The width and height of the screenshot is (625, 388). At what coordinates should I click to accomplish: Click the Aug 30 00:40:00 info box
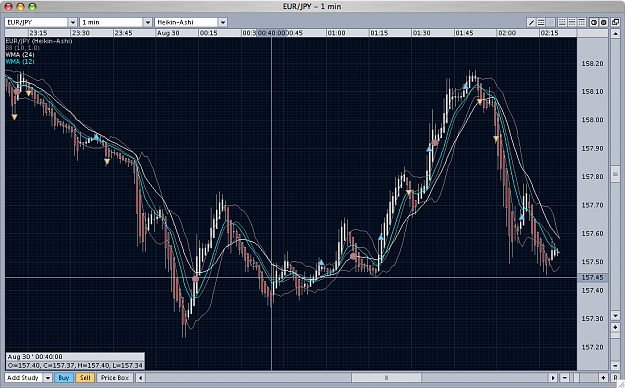[75, 357]
